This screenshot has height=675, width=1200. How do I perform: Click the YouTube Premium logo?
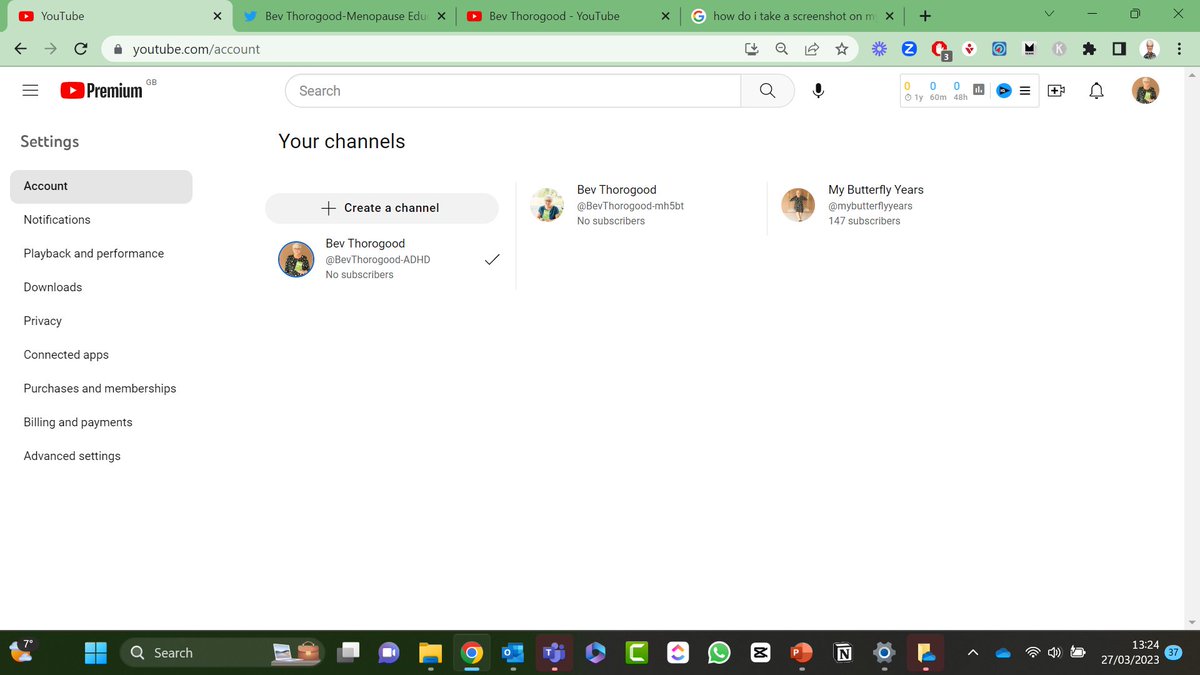pyautogui.click(x=101, y=90)
